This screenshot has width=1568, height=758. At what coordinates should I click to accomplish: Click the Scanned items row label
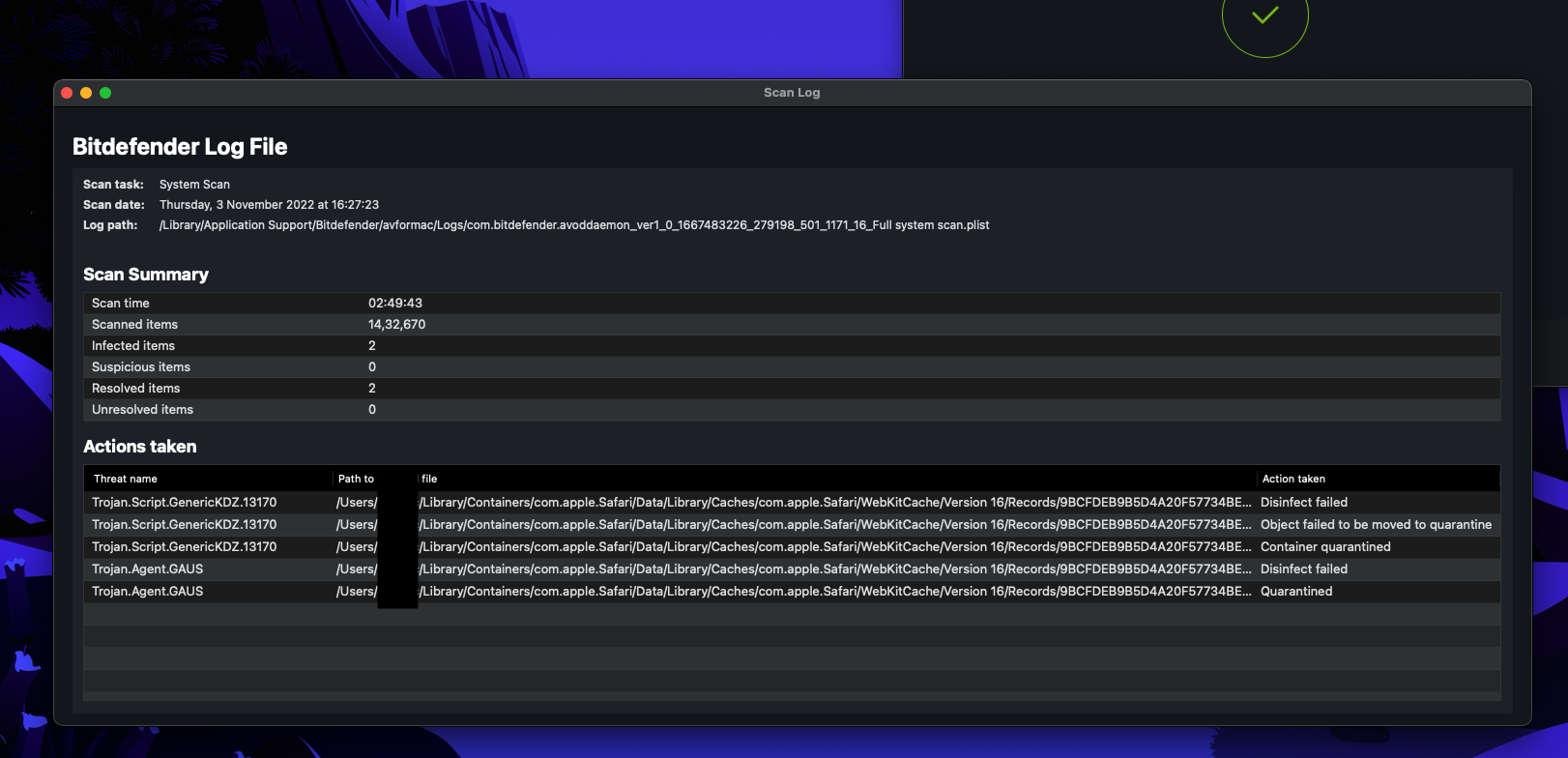134,325
